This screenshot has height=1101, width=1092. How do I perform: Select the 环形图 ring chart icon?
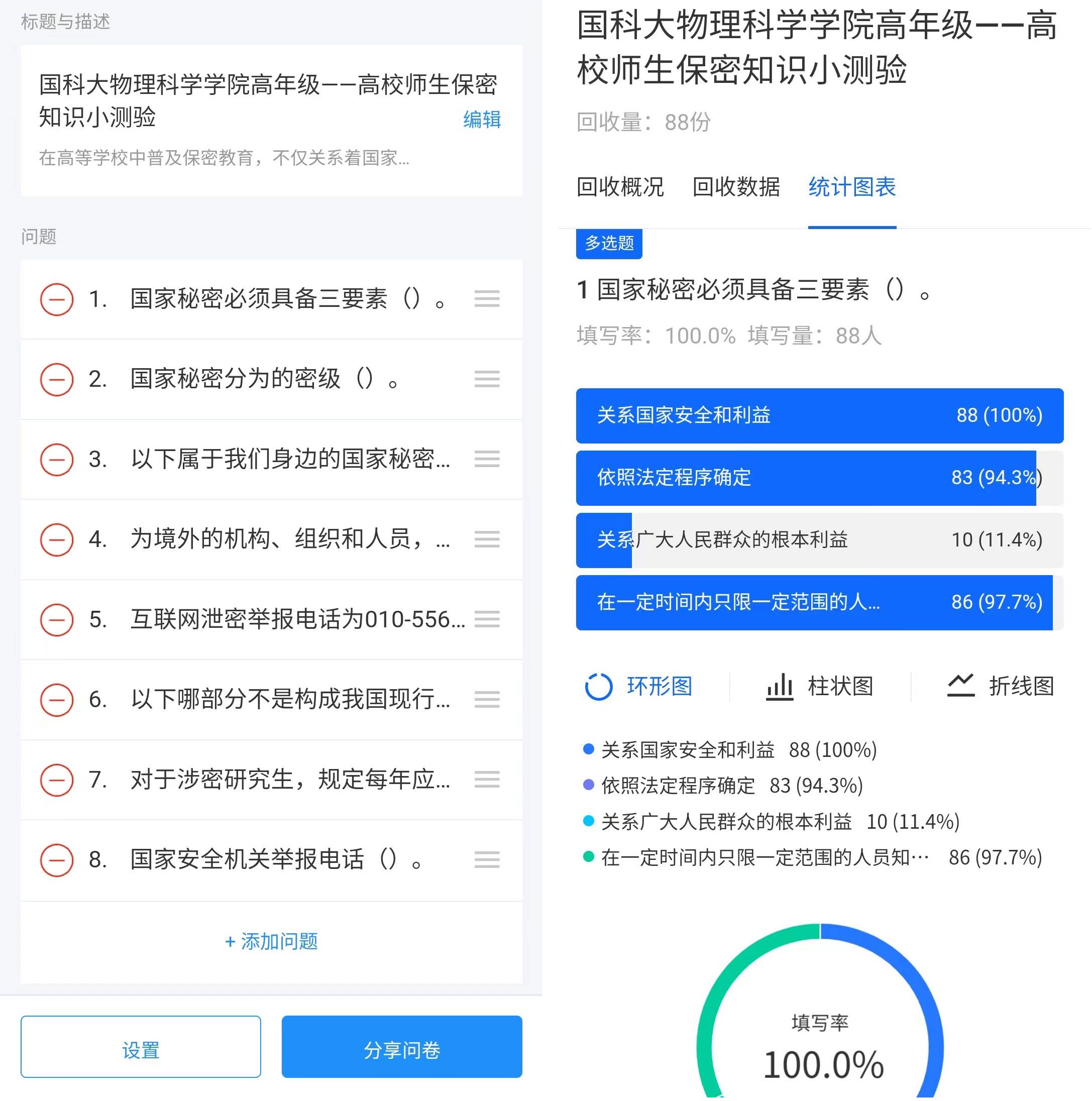[x=598, y=686]
